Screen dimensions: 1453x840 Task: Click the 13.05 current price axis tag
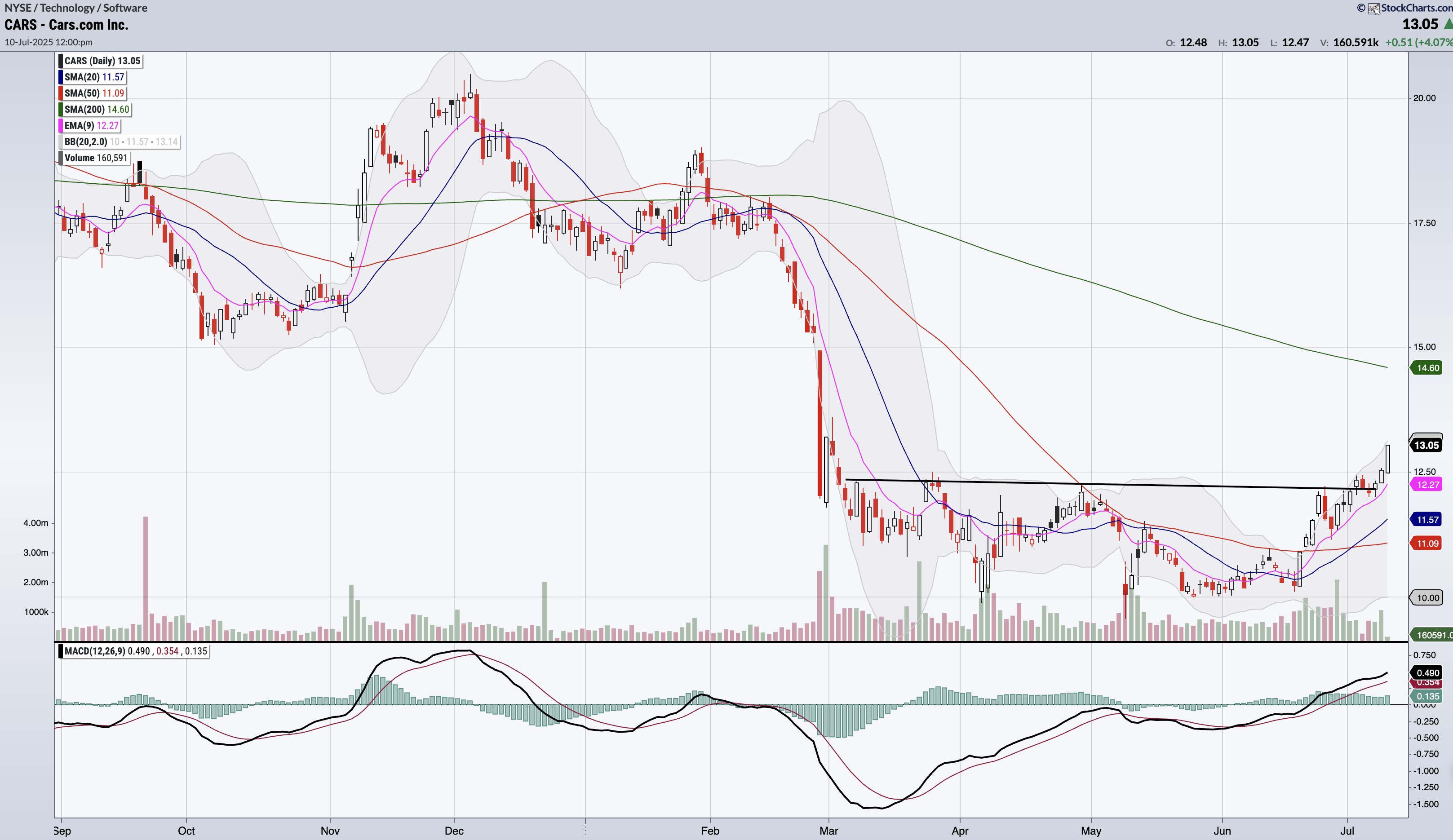(x=1426, y=445)
